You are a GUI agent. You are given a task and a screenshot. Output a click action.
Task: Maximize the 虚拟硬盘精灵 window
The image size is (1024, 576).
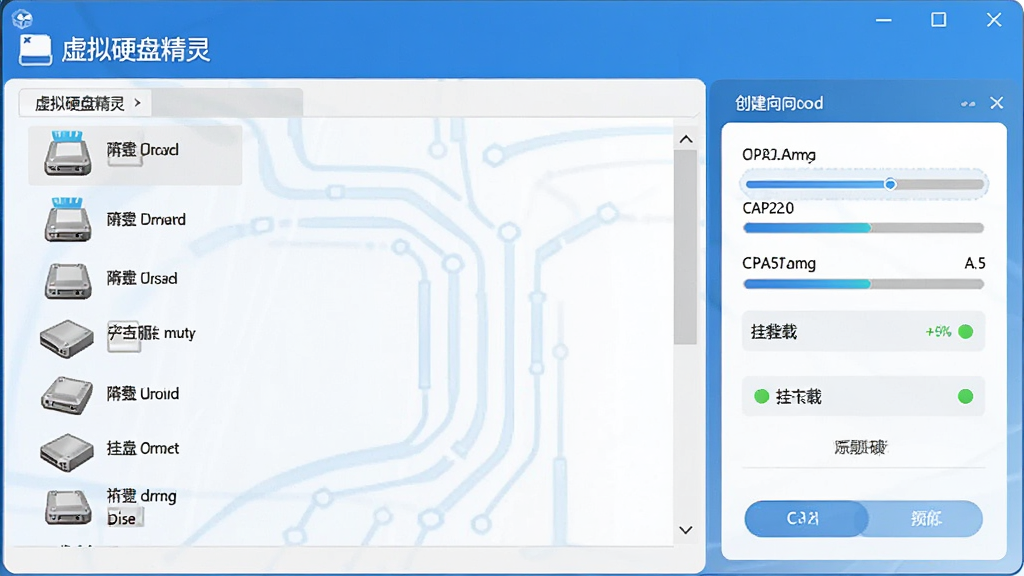click(x=938, y=20)
